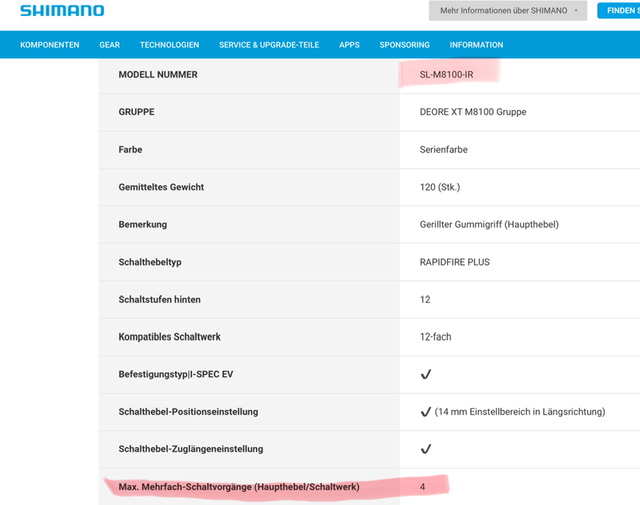This screenshot has height=505, width=640.
Task: Click 'Befestigungstyp|I-SPEC EV' label
Action: click(x=176, y=374)
